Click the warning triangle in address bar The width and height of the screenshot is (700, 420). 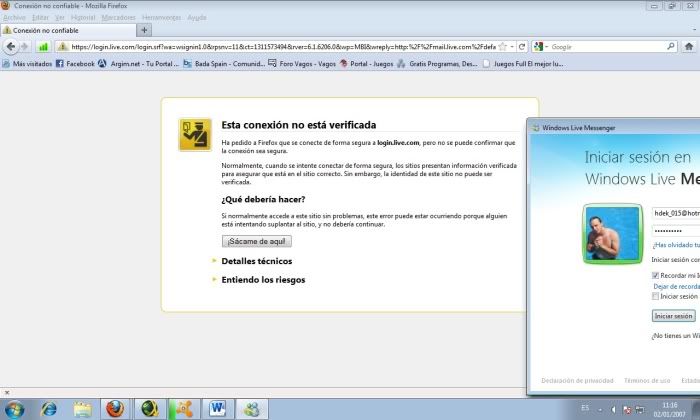[62, 46]
